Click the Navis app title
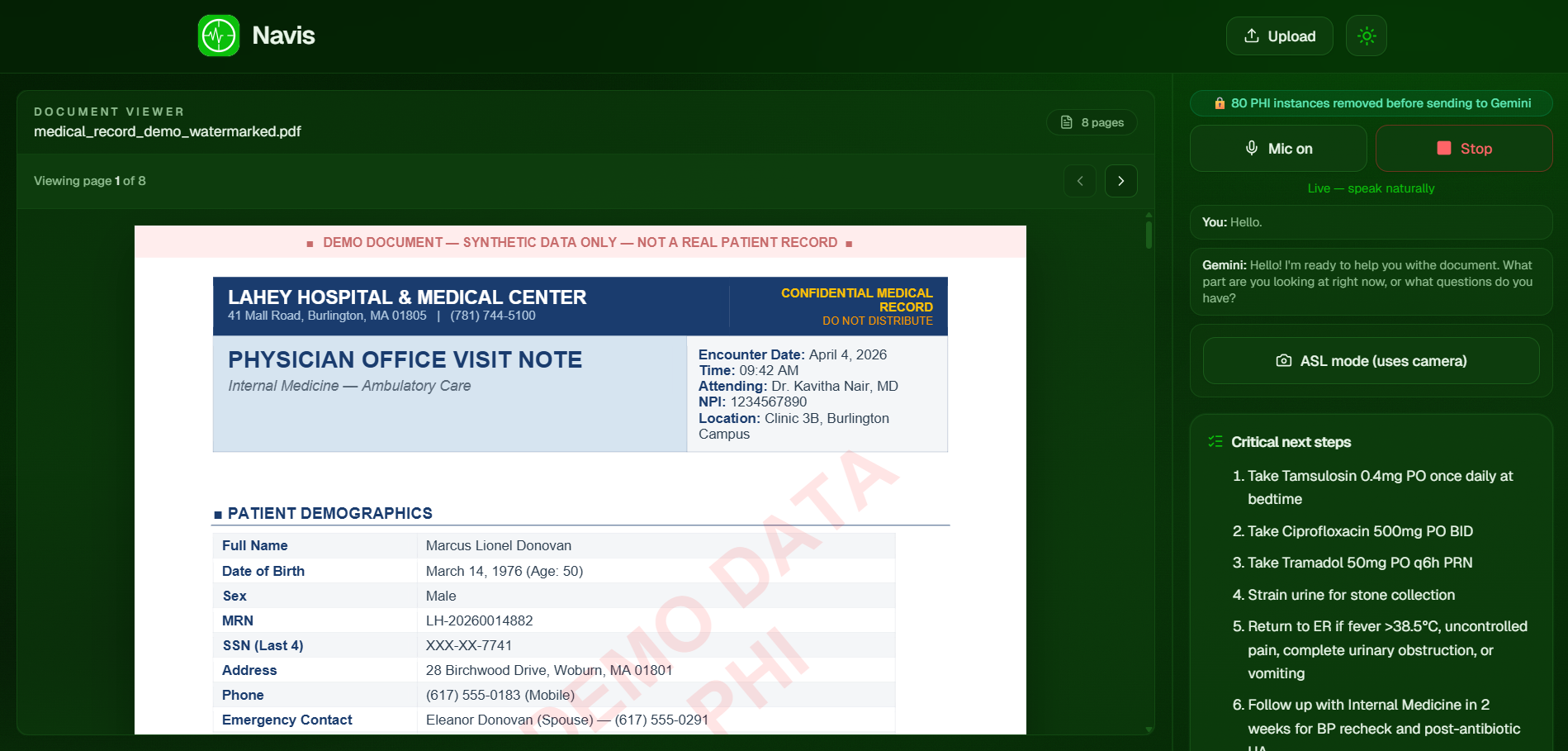 [x=283, y=36]
